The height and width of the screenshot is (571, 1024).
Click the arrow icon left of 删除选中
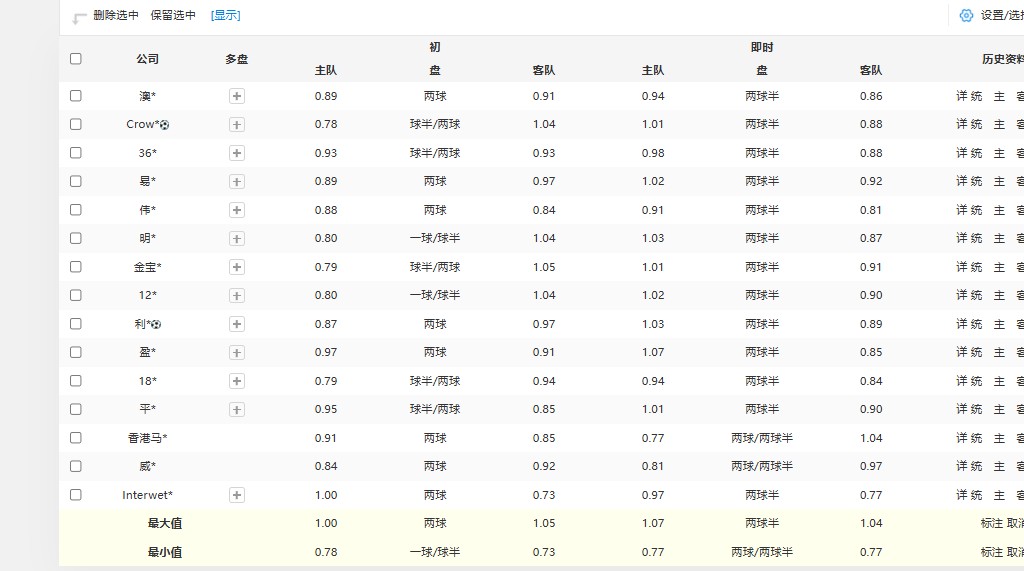pos(79,18)
